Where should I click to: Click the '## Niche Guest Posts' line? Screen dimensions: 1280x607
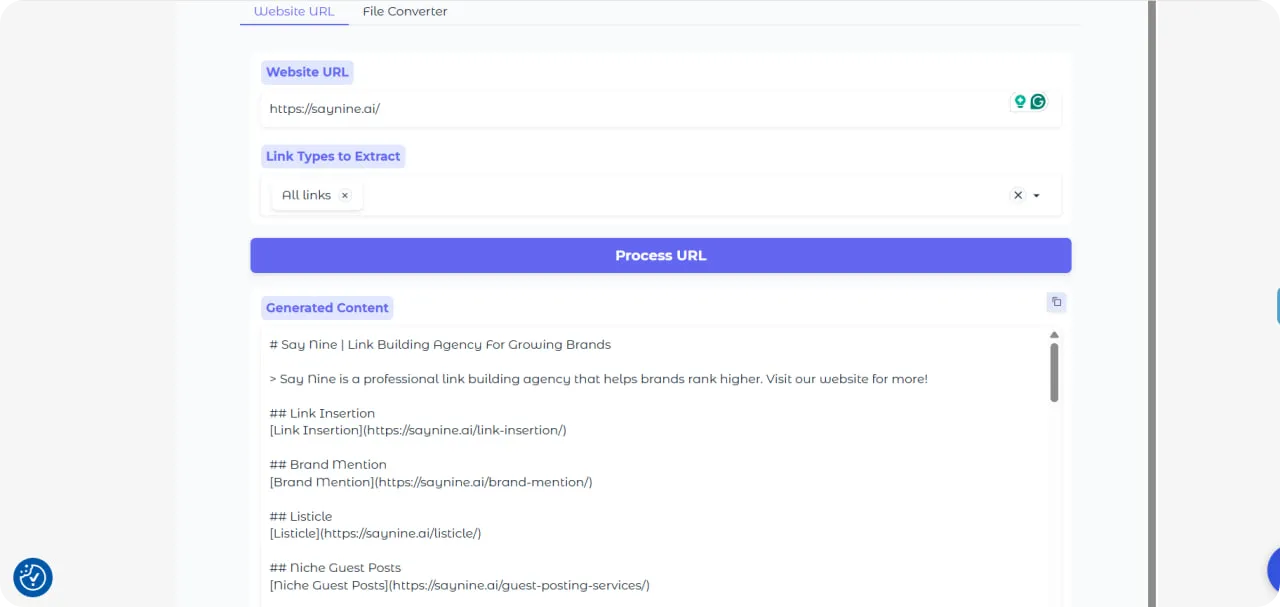pos(335,568)
